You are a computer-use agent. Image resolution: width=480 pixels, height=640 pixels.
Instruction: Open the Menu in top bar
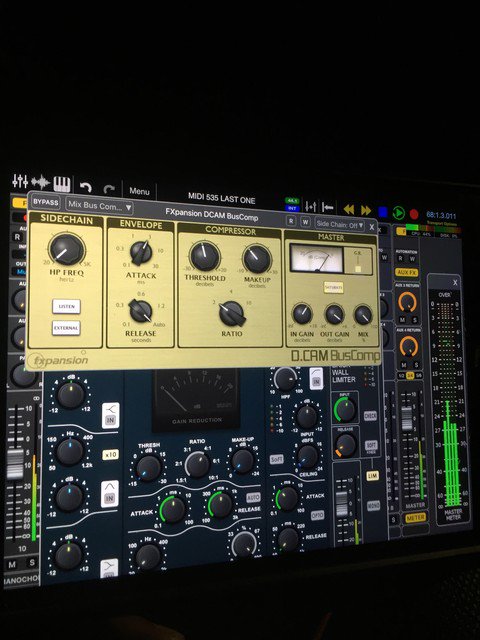139,191
